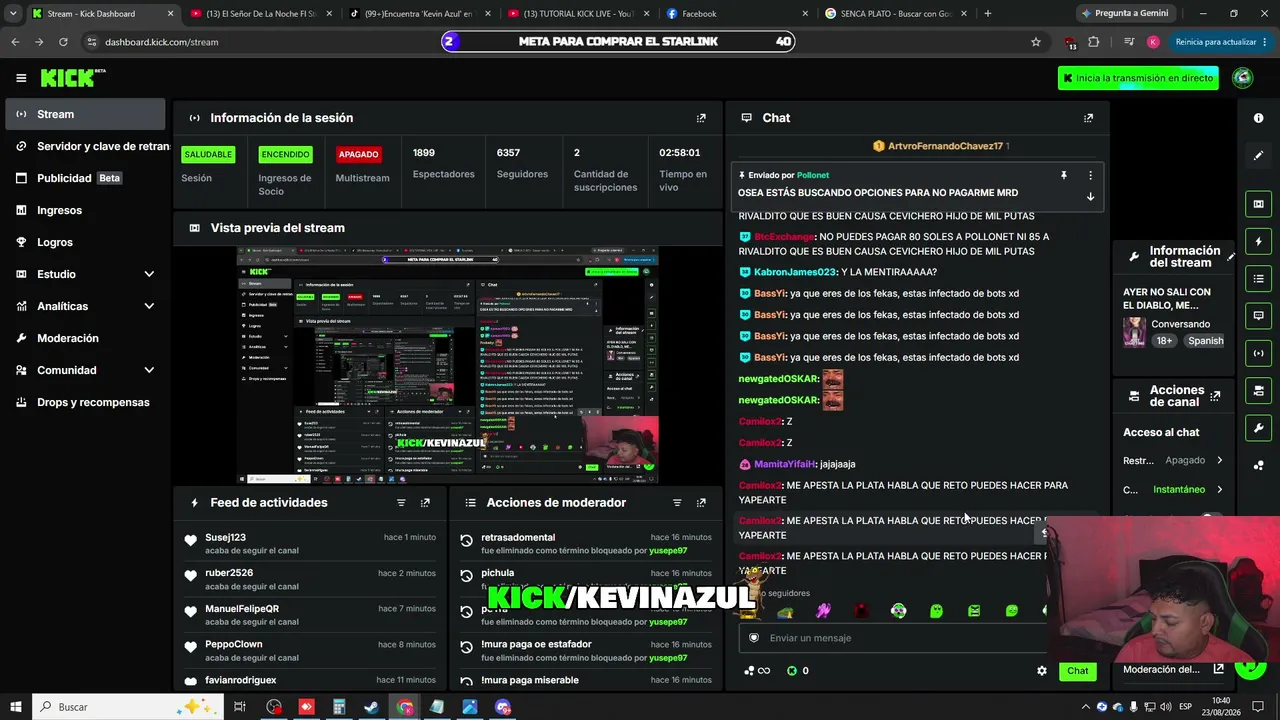Click the Windows Start button
The height and width of the screenshot is (720, 1280).
16,707
